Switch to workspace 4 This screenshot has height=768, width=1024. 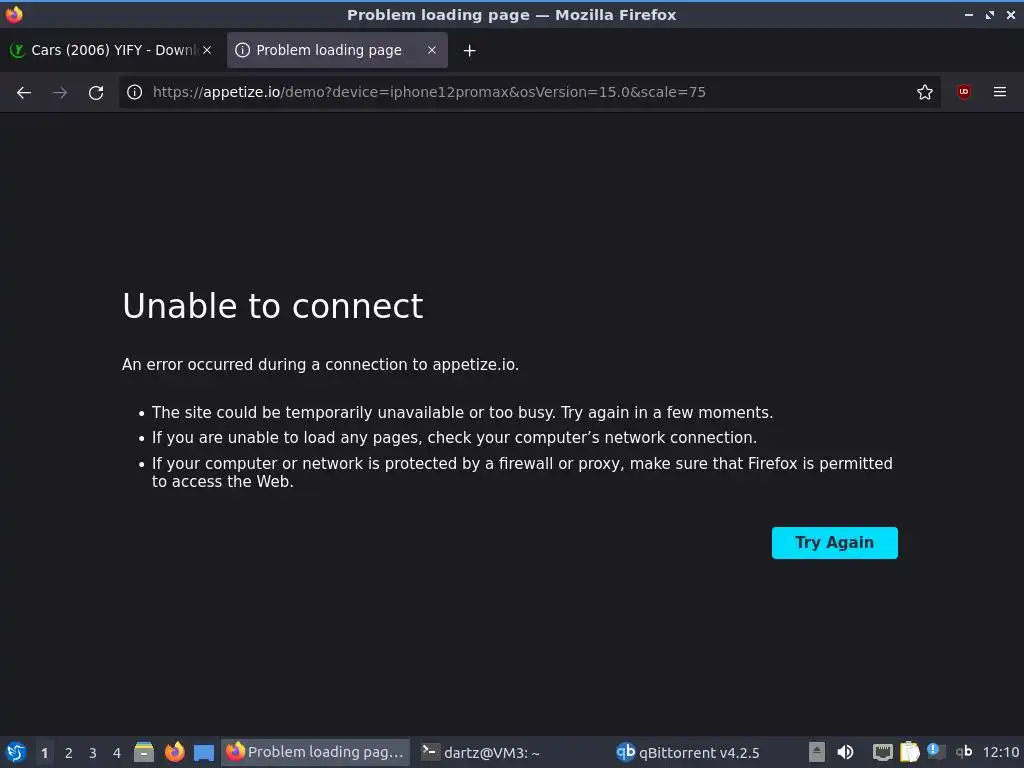click(x=117, y=753)
